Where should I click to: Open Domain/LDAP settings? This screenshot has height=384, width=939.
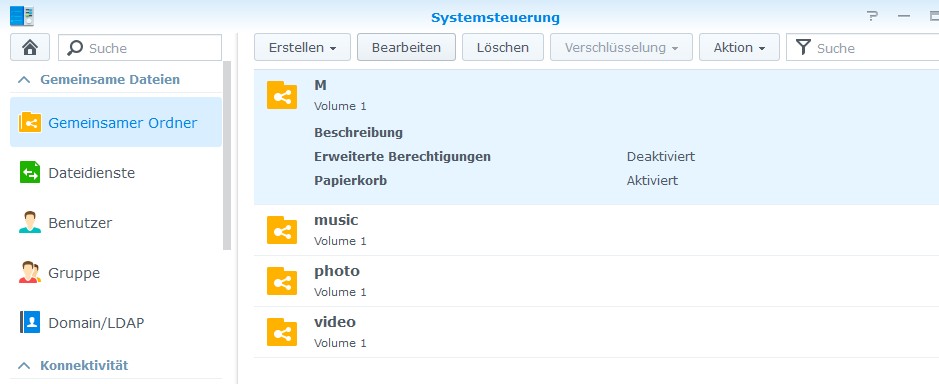coord(116,323)
